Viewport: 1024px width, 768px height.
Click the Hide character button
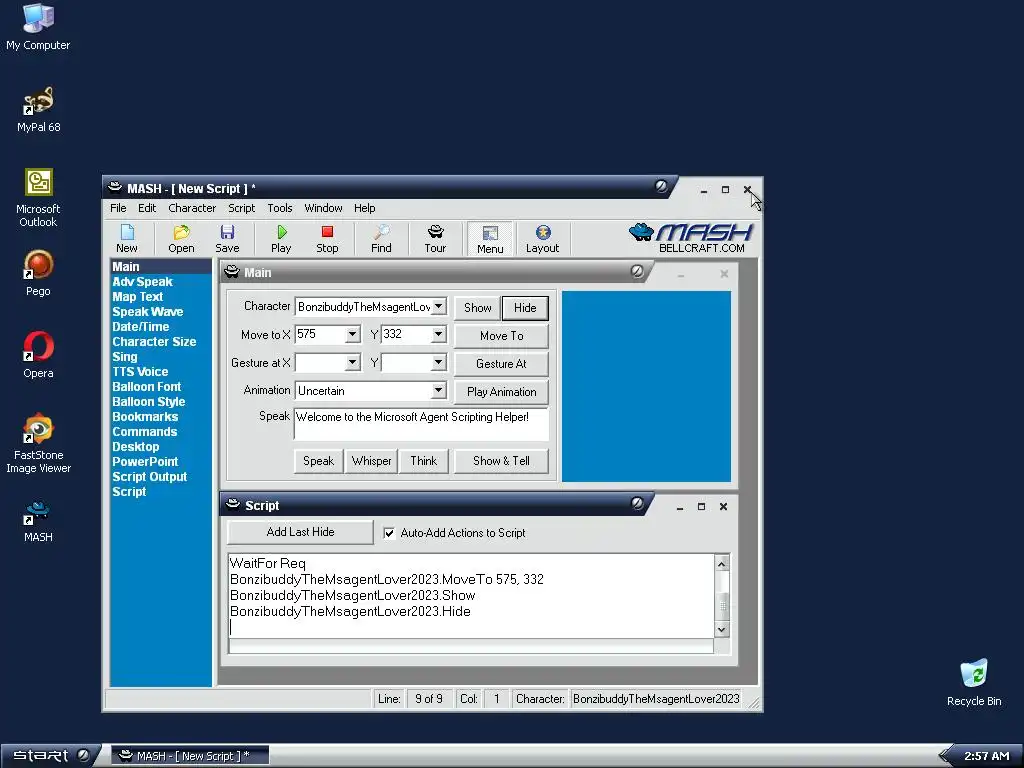[525, 308]
